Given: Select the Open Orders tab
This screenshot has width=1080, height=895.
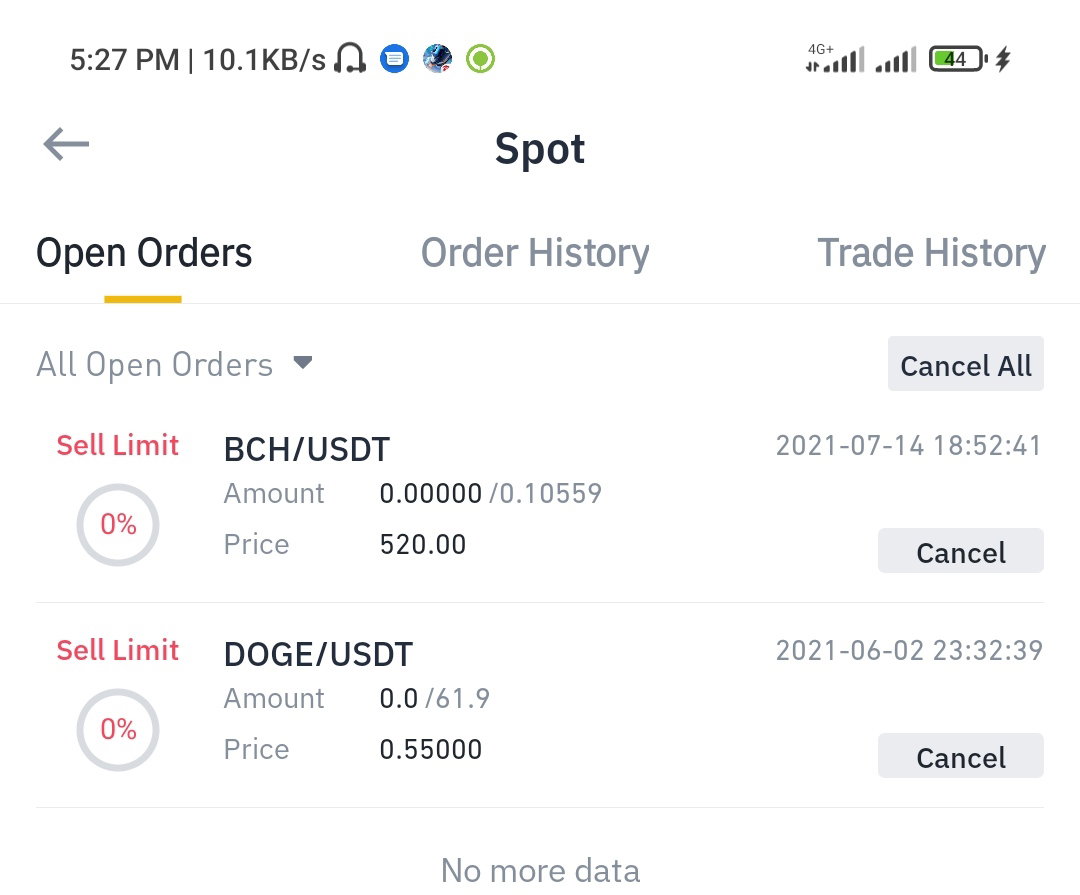Looking at the screenshot, I should tap(144, 253).
